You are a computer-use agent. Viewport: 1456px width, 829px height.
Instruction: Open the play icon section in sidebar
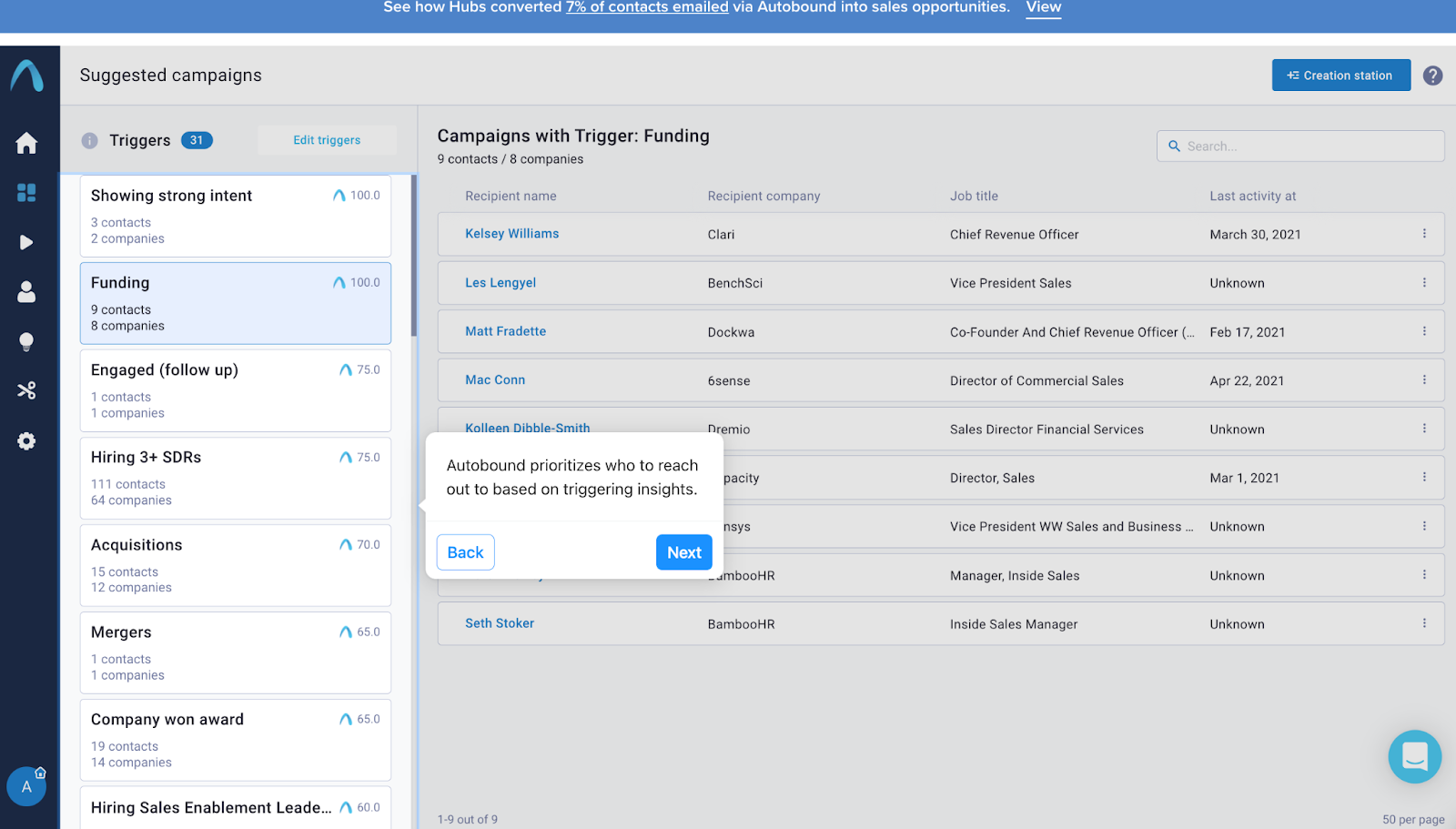[26, 242]
